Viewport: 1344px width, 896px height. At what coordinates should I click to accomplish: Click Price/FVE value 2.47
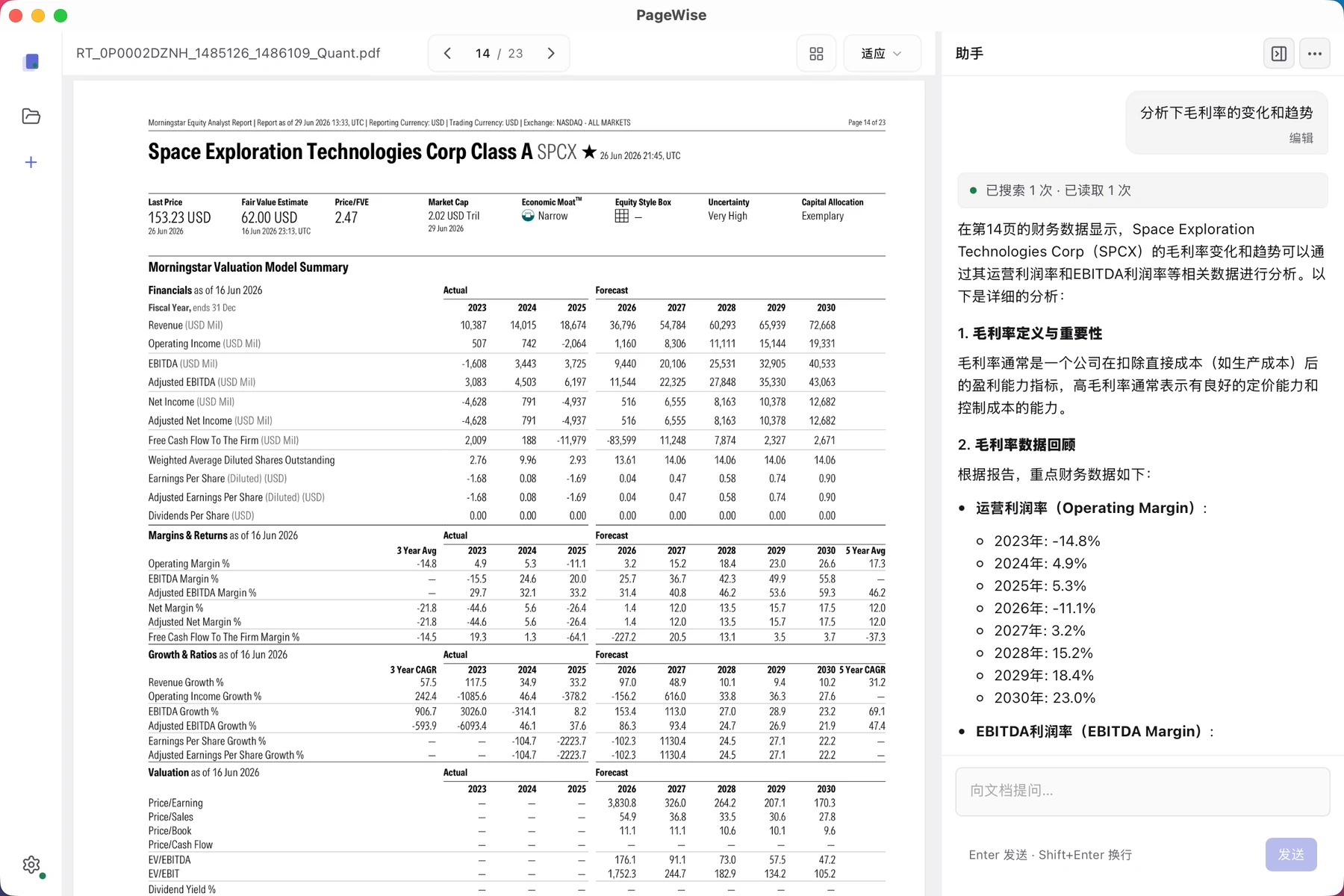[346, 217]
